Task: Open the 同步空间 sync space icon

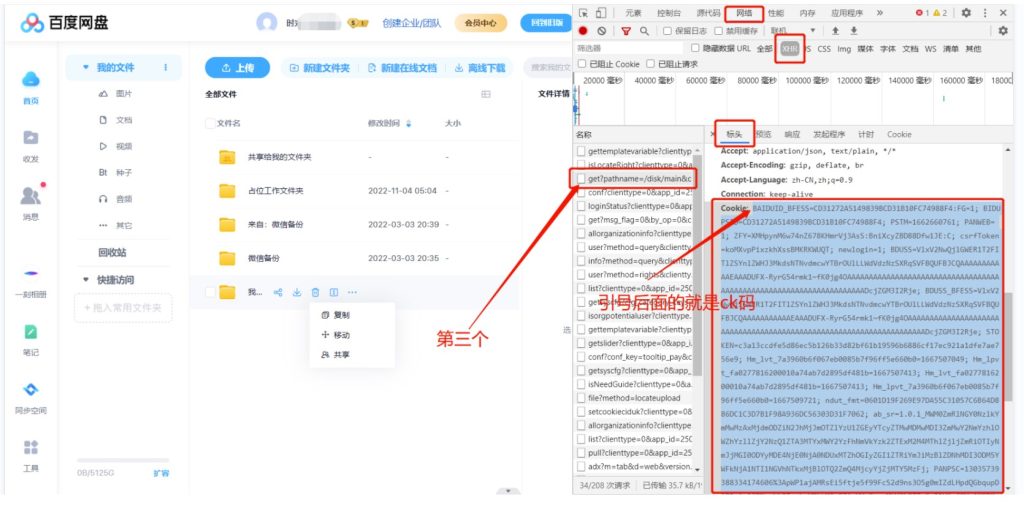Action: [x=31, y=389]
